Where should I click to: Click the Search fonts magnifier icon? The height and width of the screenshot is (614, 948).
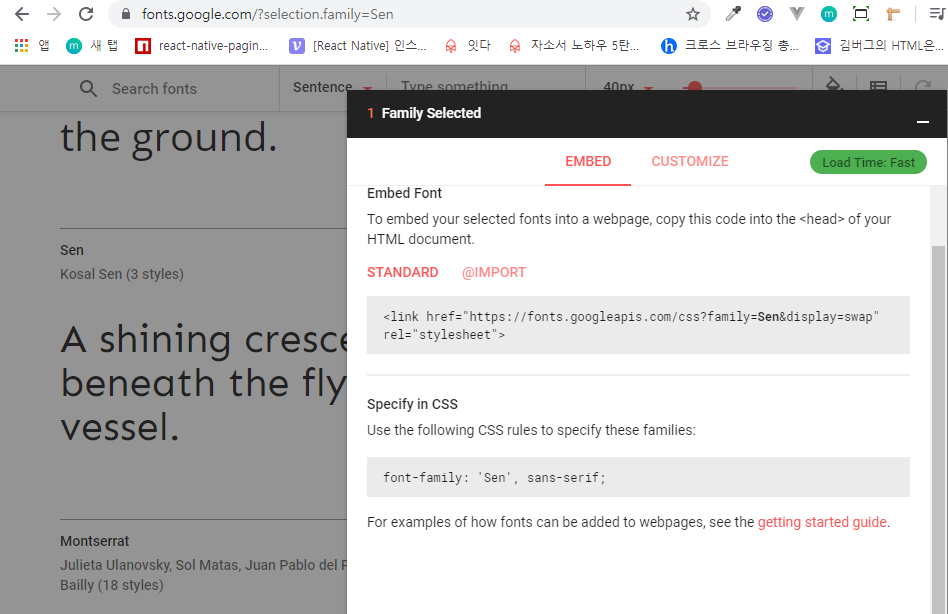pyautogui.click(x=88, y=89)
